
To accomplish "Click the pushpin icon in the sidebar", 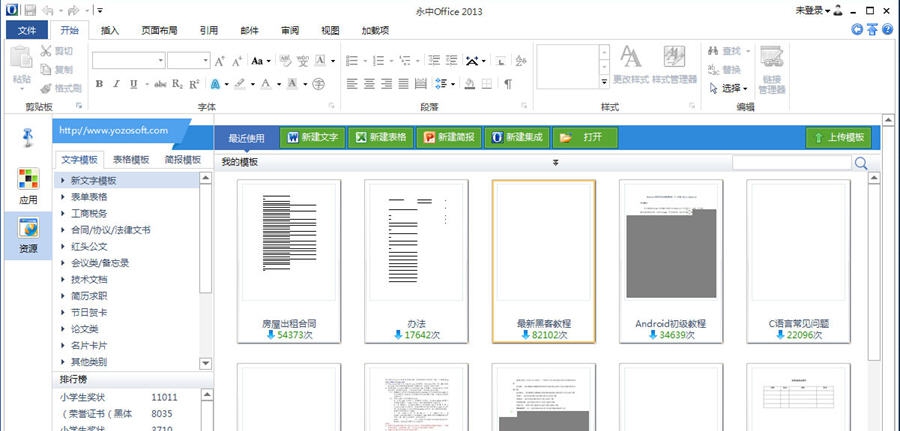I will [x=29, y=137].
